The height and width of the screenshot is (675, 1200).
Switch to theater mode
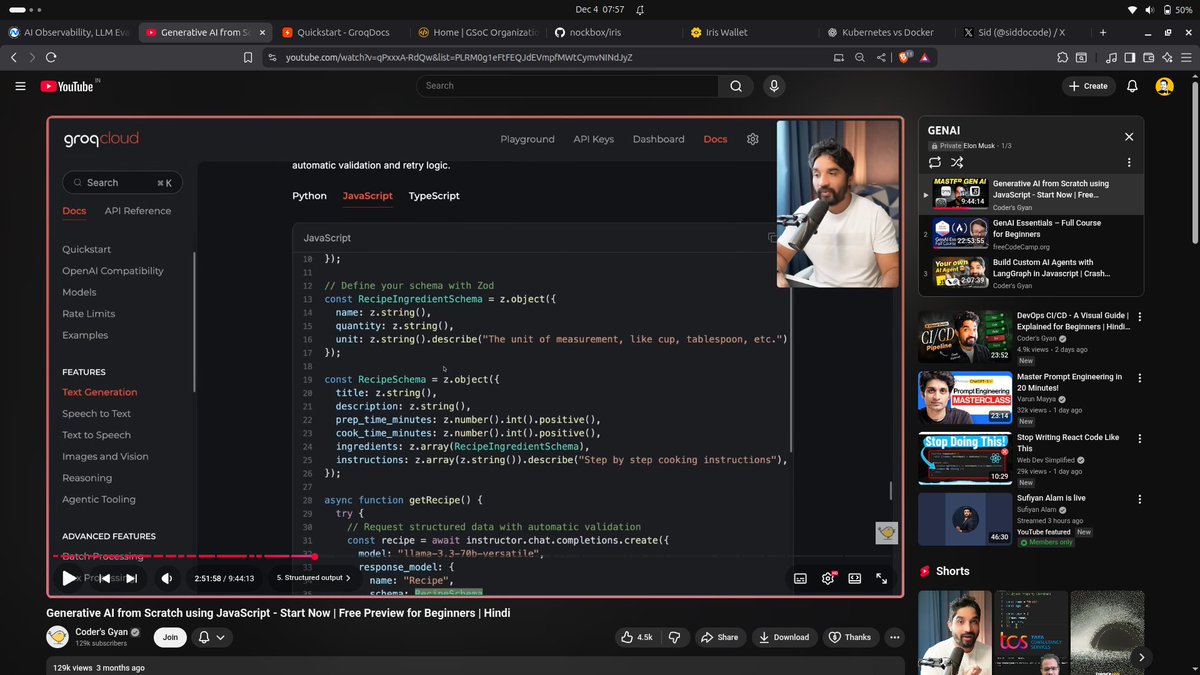coord(855,578)
